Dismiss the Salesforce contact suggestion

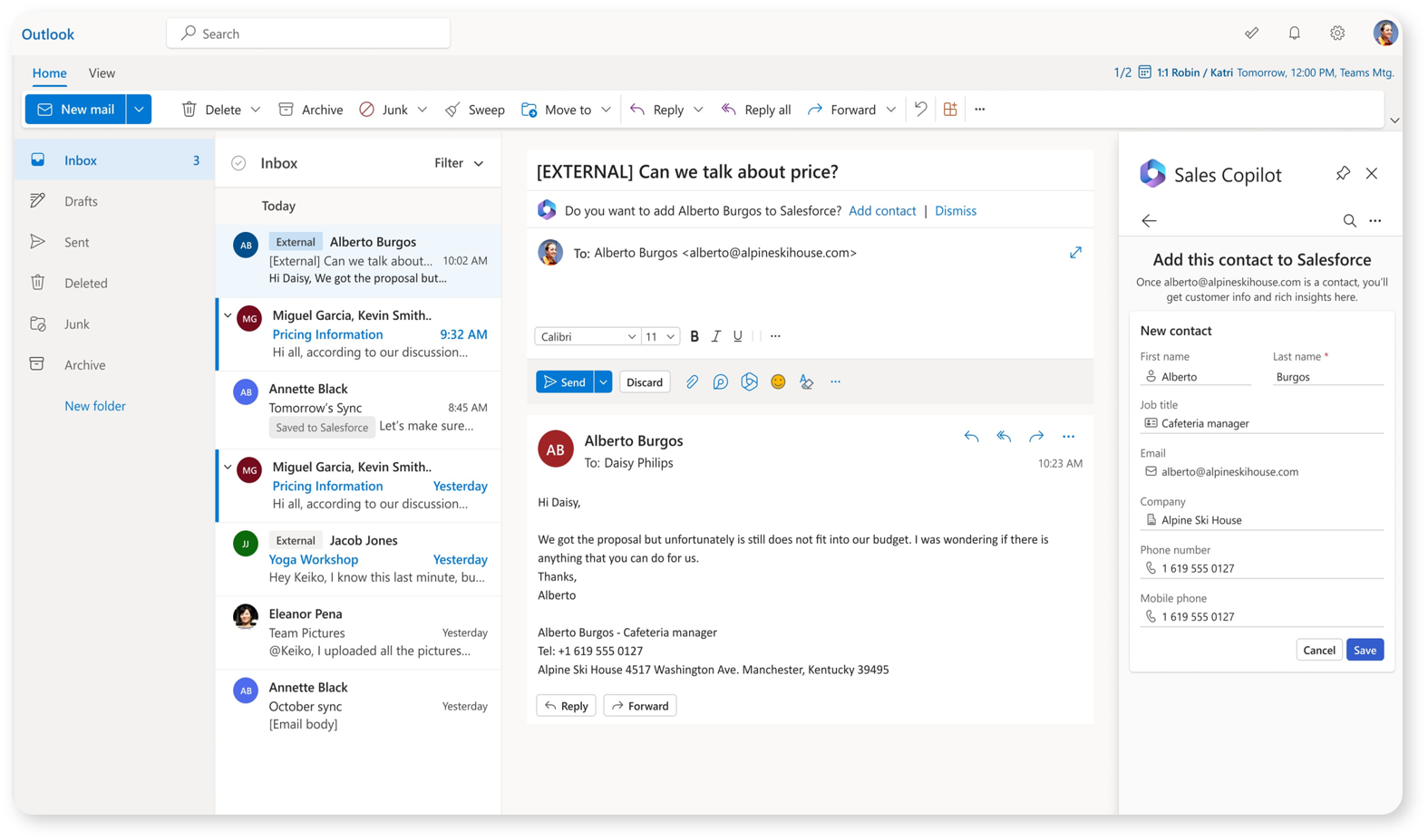[956, 210]
